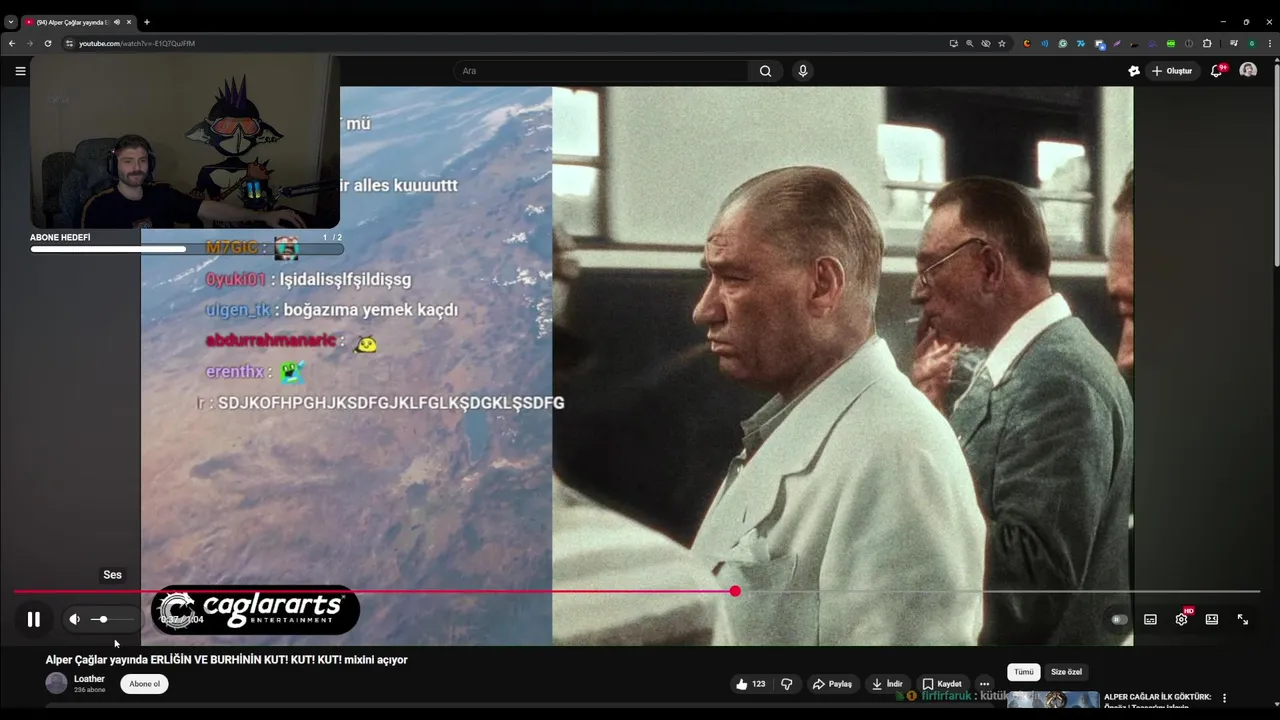This screenshot has height=720, width=1280.
Task: Click the flower-shaped icon beside Oluştur
Action: 1133,71
